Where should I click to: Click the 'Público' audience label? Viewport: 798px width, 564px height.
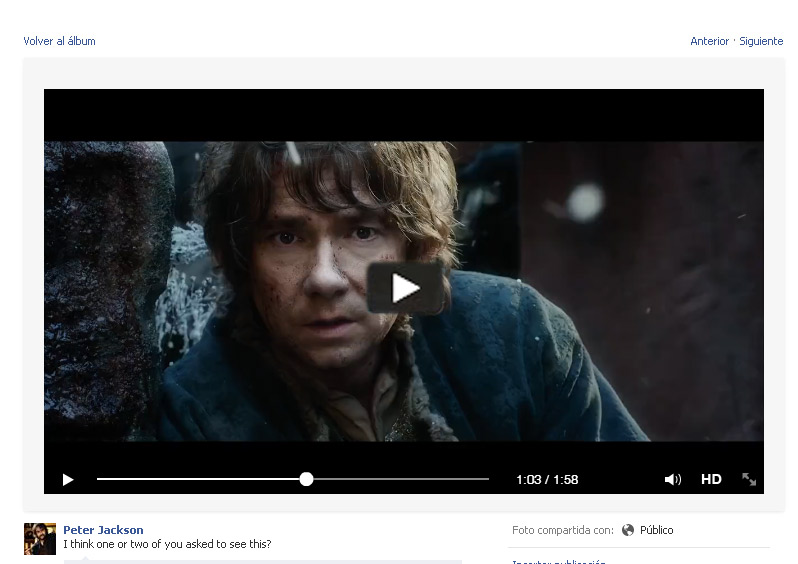pos(657,530)
